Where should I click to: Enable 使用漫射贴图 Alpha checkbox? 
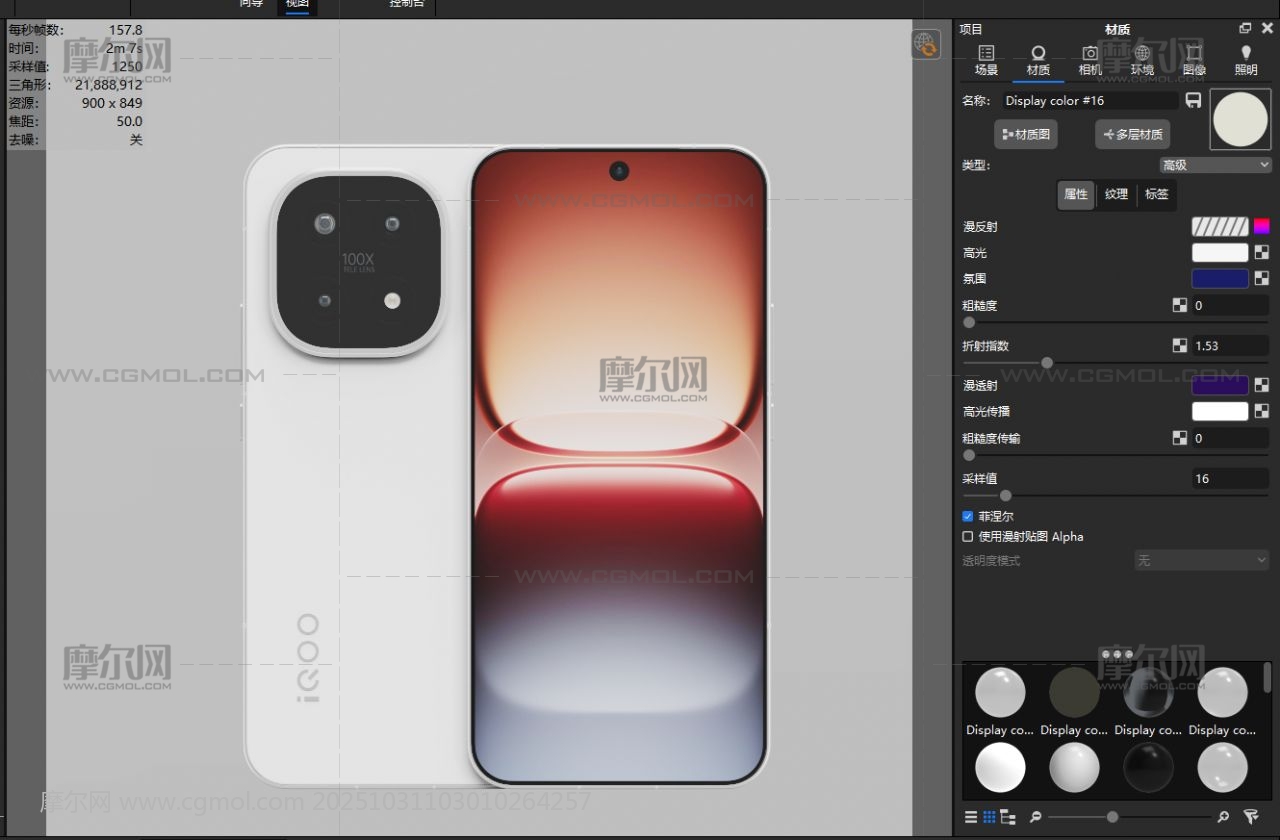(x=968, y=537)
